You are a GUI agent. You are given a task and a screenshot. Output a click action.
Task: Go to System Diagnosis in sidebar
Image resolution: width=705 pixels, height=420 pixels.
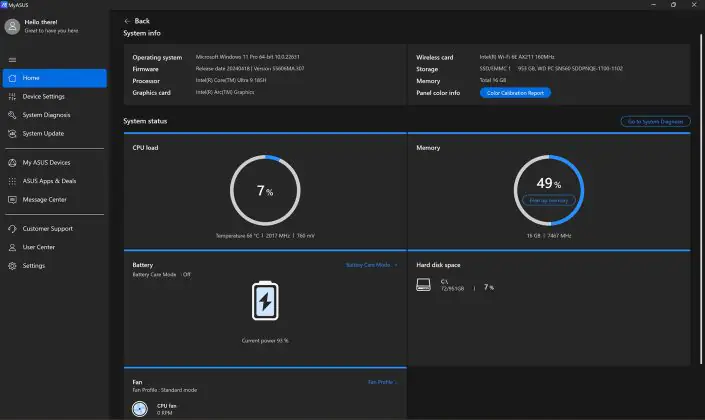pyautogui.click(x=46, y=115)
